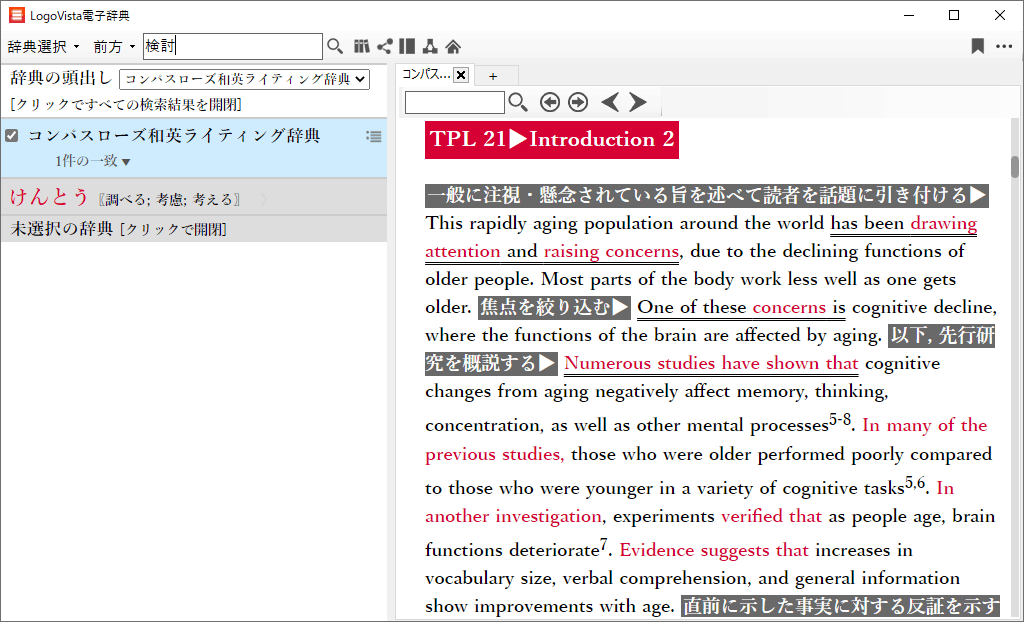The image size is (1024, 622).
Task: Open the more options ellipsis menu
Action: (x=1003, y=46)
